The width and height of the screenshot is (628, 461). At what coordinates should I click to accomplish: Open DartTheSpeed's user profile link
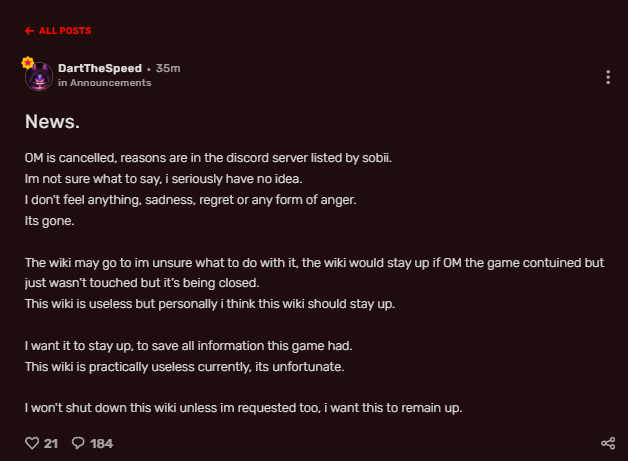pos(100,68)
